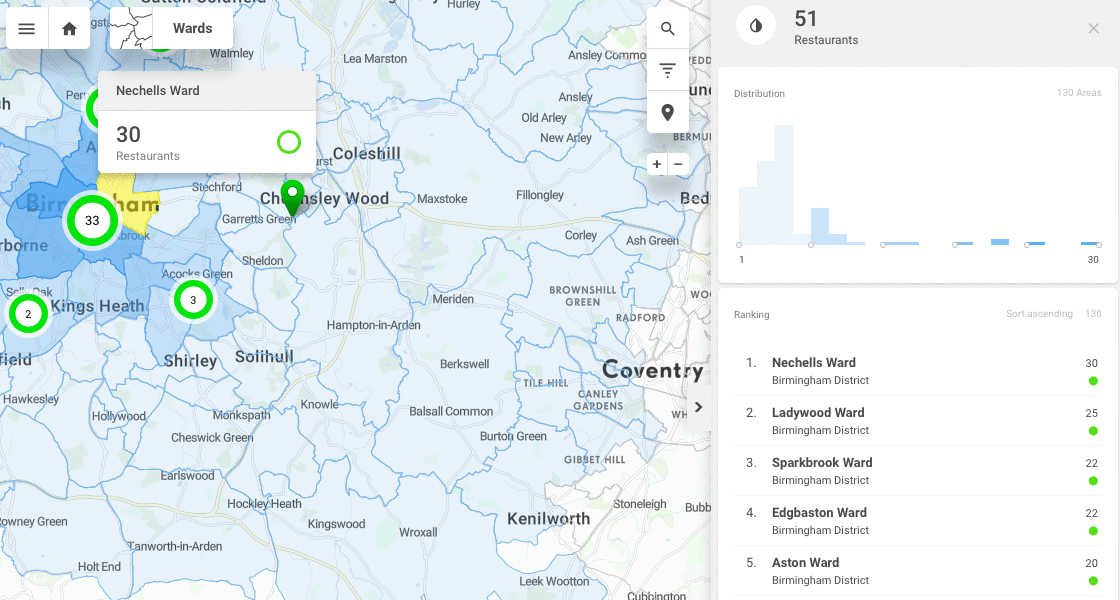This screenshot has width=1120, height=600.
Task: Dismiss the Restaurants panel with the X
Action: (x=1093, y=28)
